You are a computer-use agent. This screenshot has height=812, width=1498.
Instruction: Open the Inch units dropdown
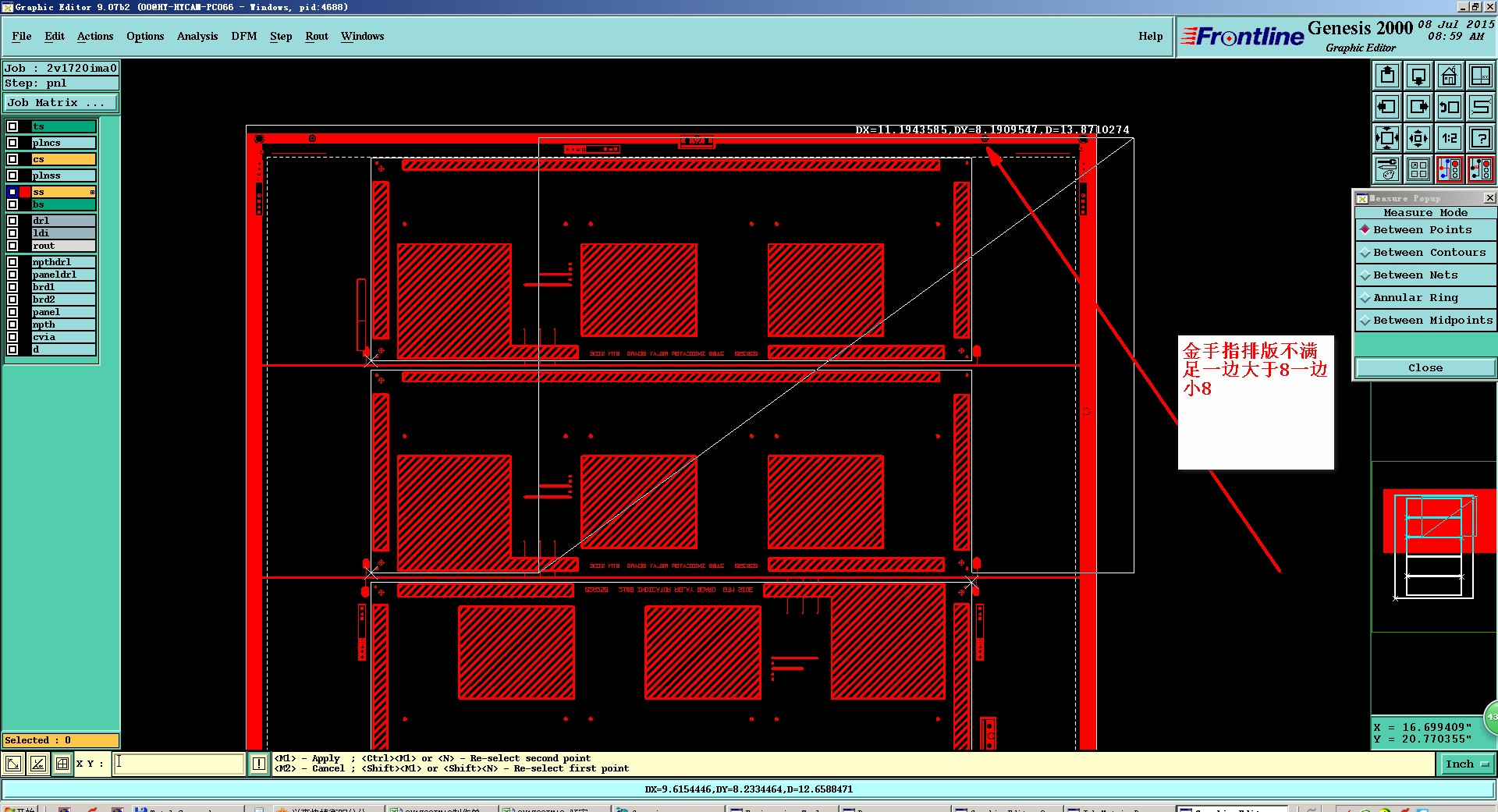1467,764
